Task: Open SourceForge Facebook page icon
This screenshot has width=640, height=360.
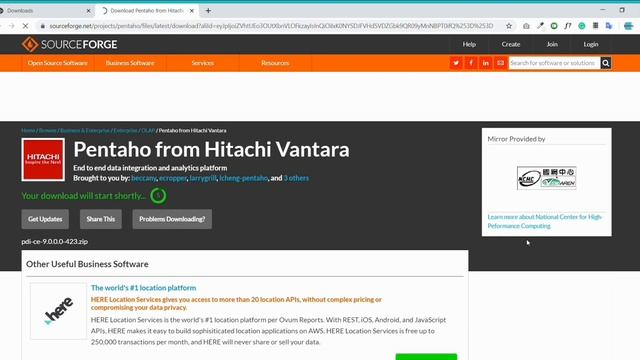Action: coord(471,63)
